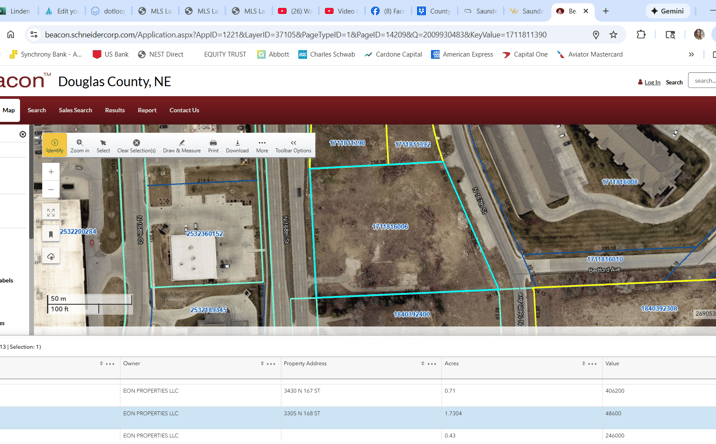Screen dimensions: 716x444
Task: Collapse Toolbar Options chevrons
Action: pyautogui.click(x=293, y=146)
